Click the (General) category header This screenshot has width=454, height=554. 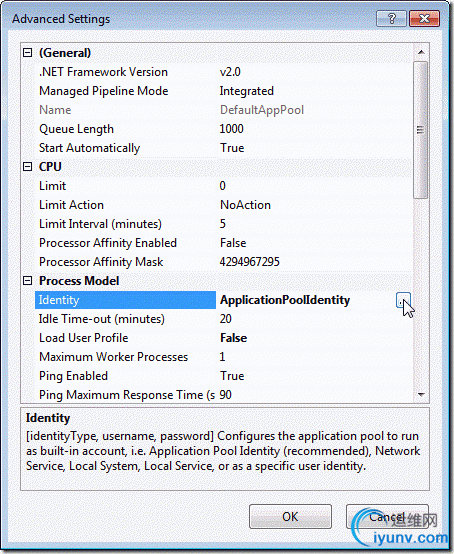(x=65, y=53)
